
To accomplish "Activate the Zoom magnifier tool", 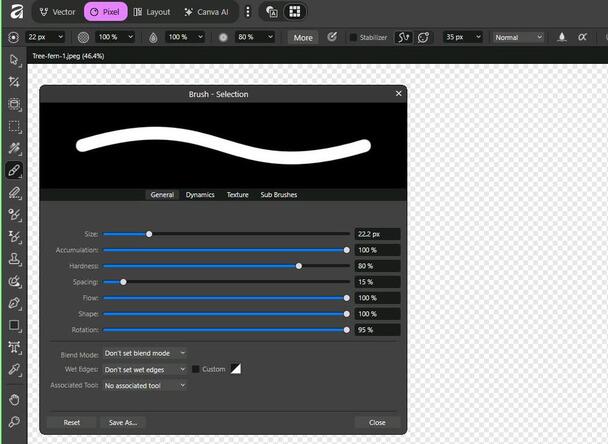I will 14,420.
